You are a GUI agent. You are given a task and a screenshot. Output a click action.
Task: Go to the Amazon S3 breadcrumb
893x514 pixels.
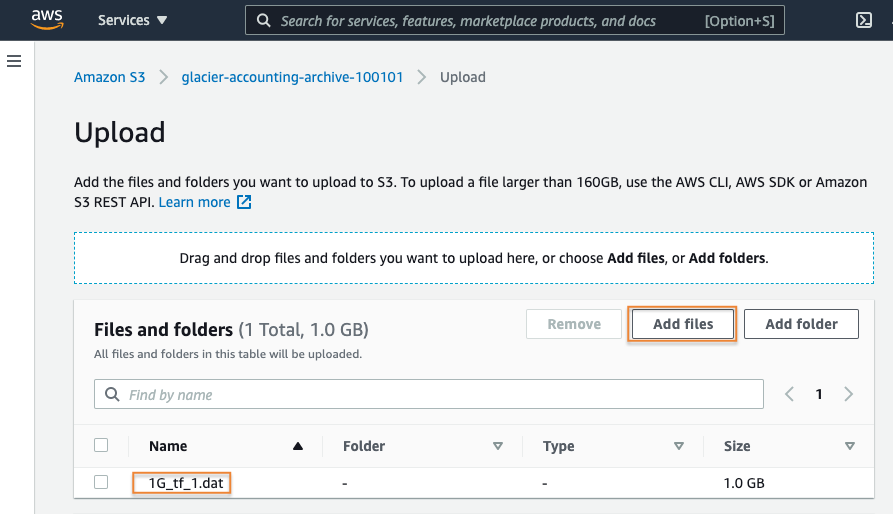pos(109,77)
